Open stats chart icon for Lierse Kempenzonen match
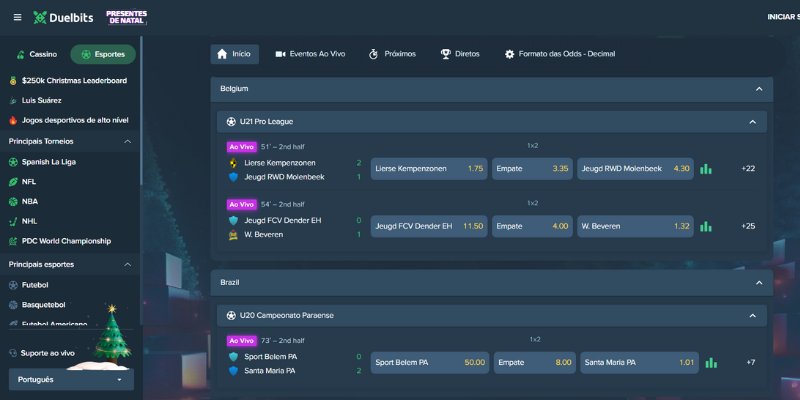Image resolution: width=800 pixels, height=400 pixels. pos(706,169)
